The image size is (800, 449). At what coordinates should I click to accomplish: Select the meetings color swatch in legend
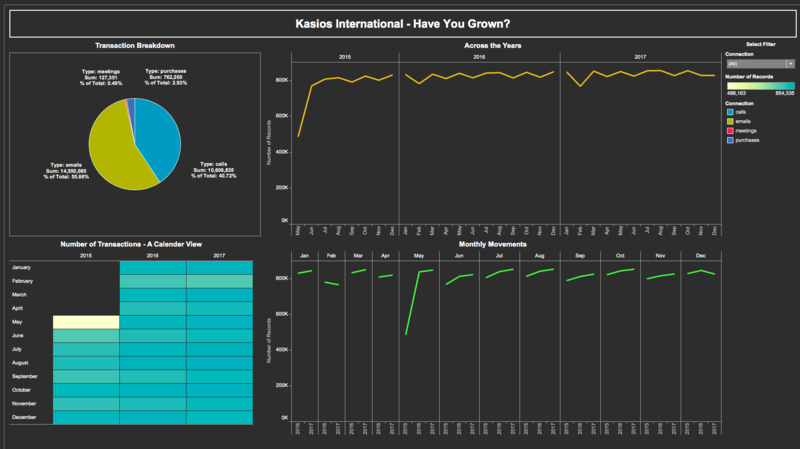point(730,131)
